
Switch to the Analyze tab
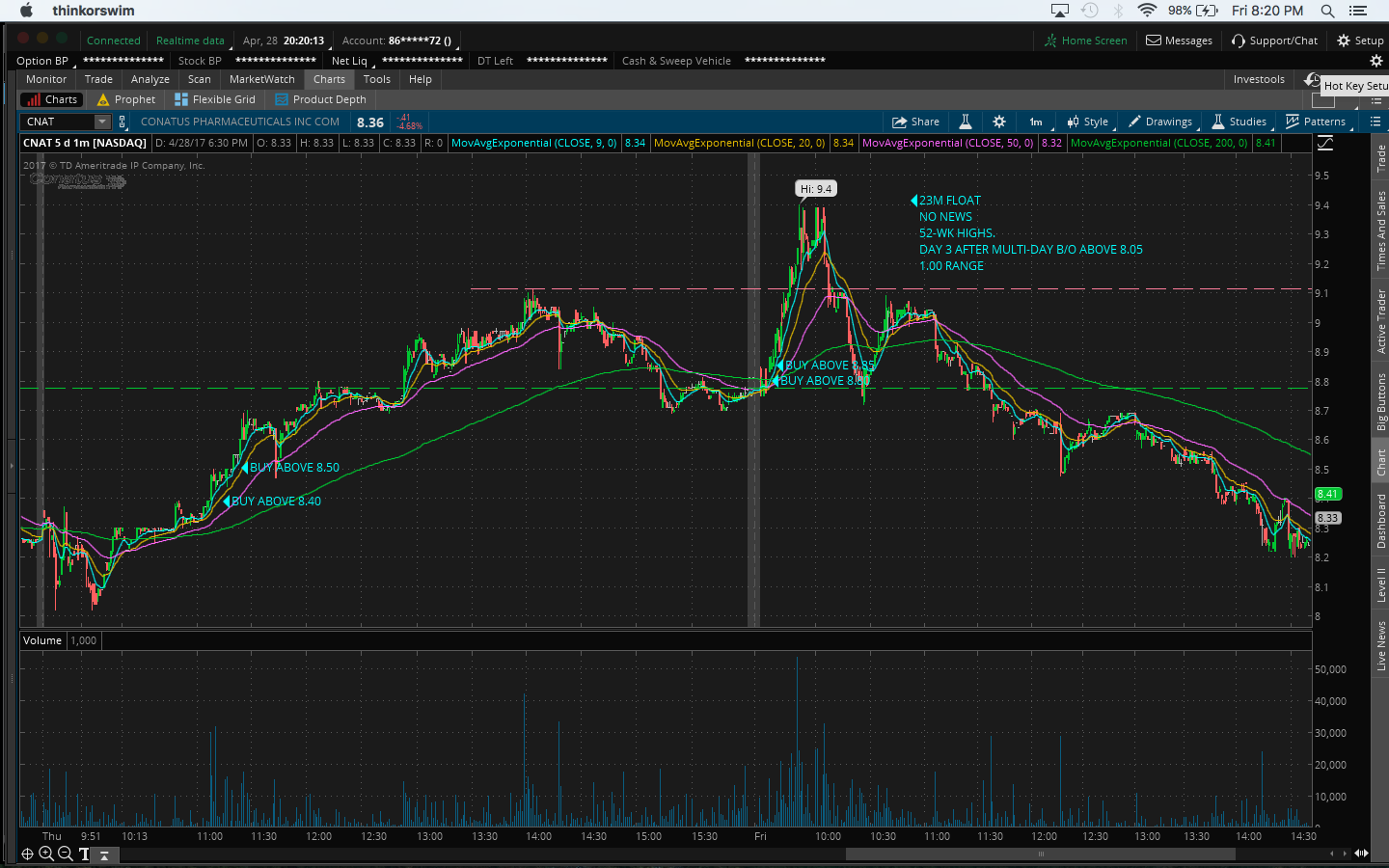[x=150, y=79]
